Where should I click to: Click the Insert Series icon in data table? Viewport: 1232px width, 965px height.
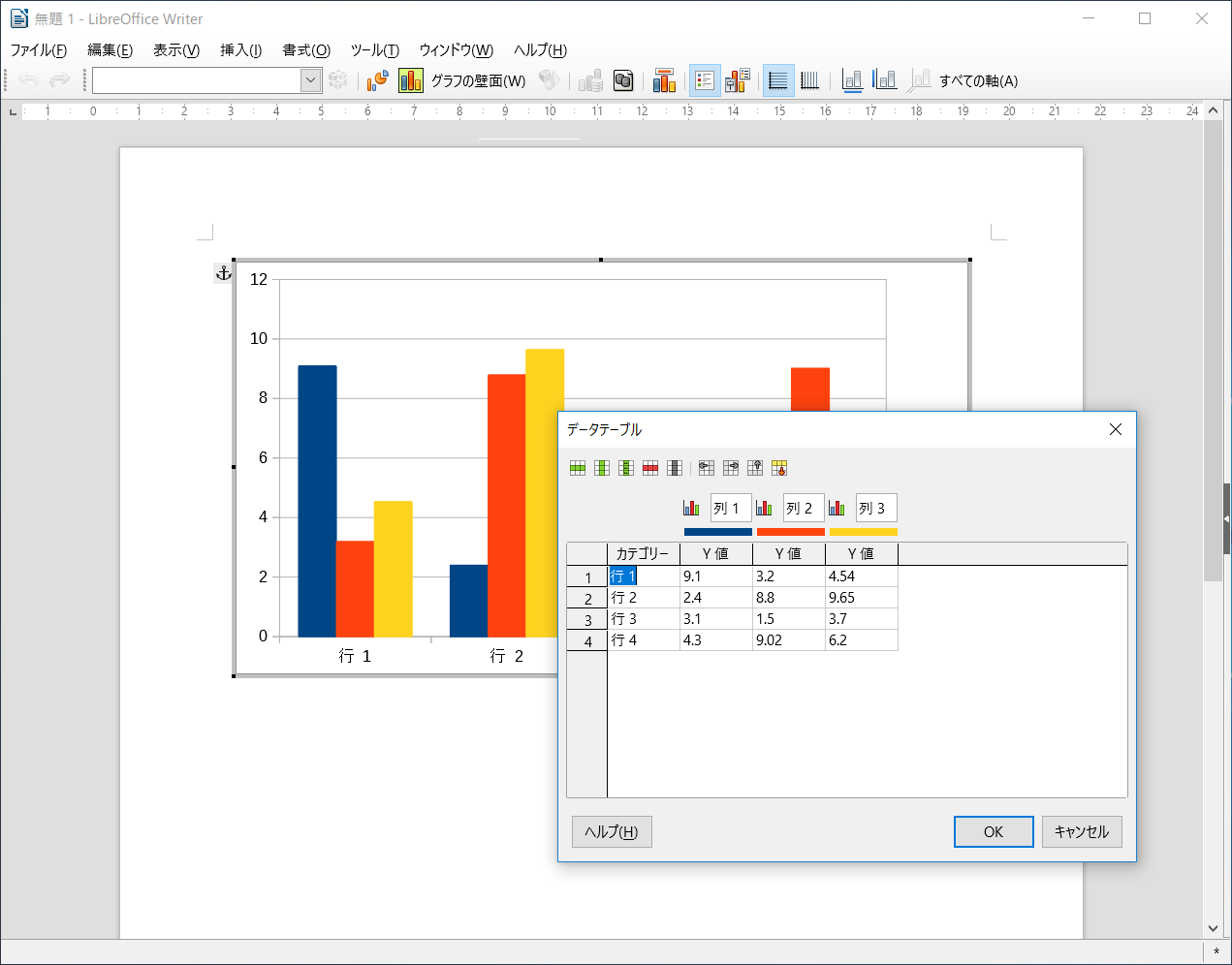point(602,468)
